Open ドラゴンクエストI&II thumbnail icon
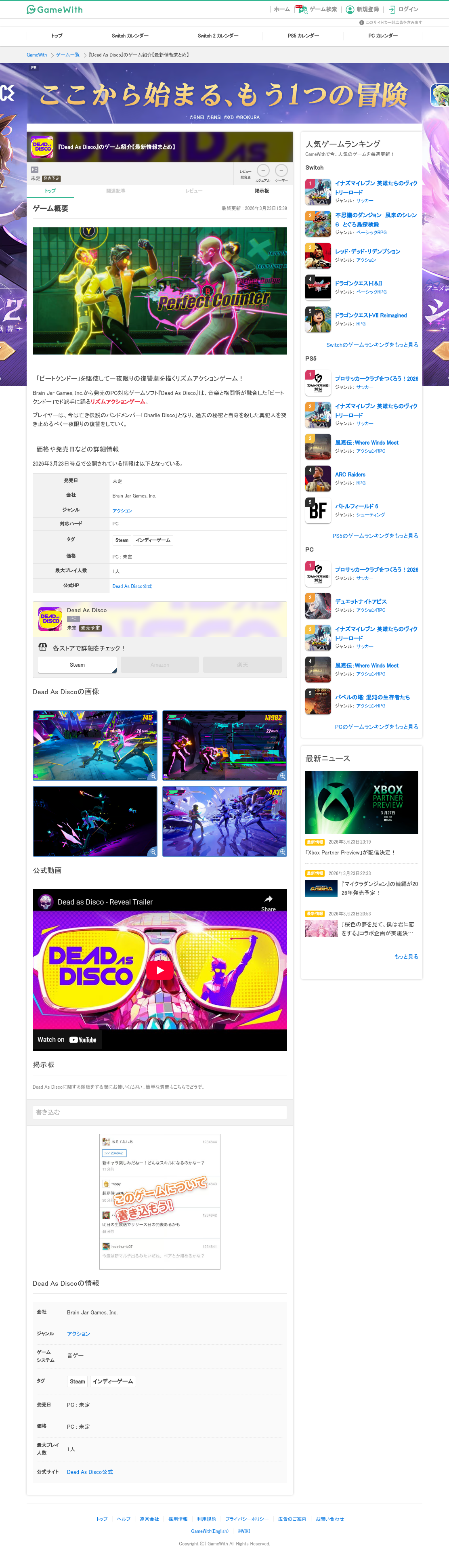This screenshot has width=449, height=1568. (318, 287)
